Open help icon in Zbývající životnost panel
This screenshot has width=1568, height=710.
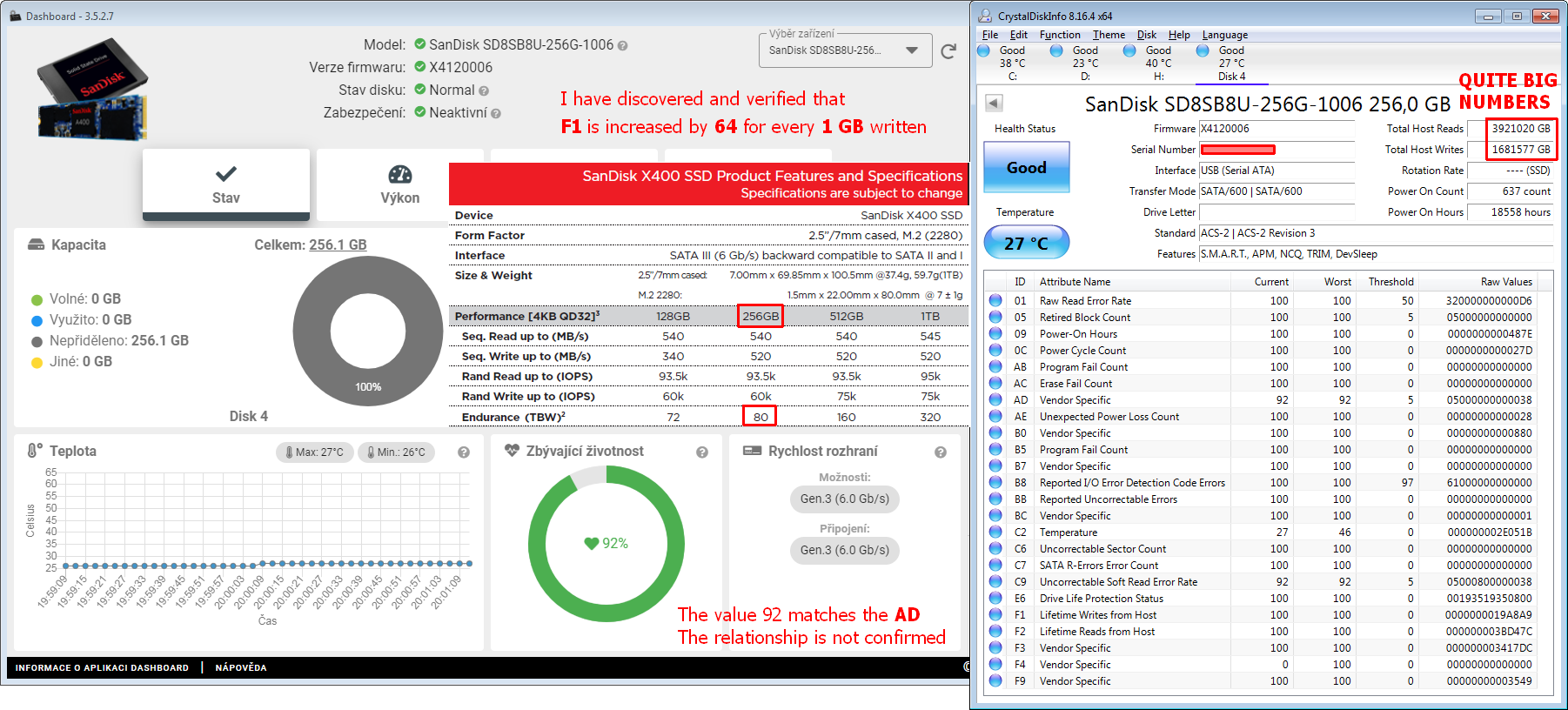coord(702,452)
